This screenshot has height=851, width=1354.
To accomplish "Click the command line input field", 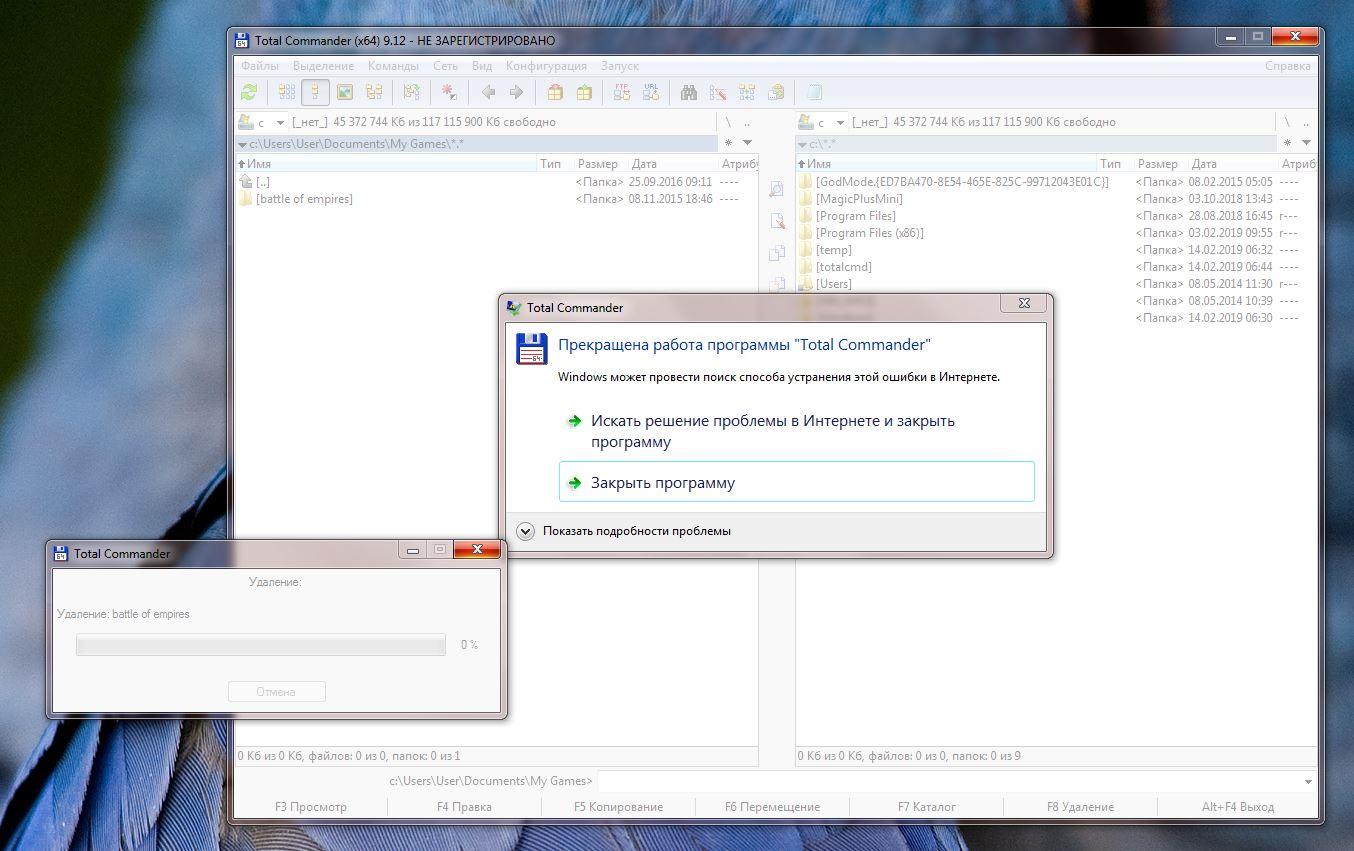I will click(x=957, y=781).
